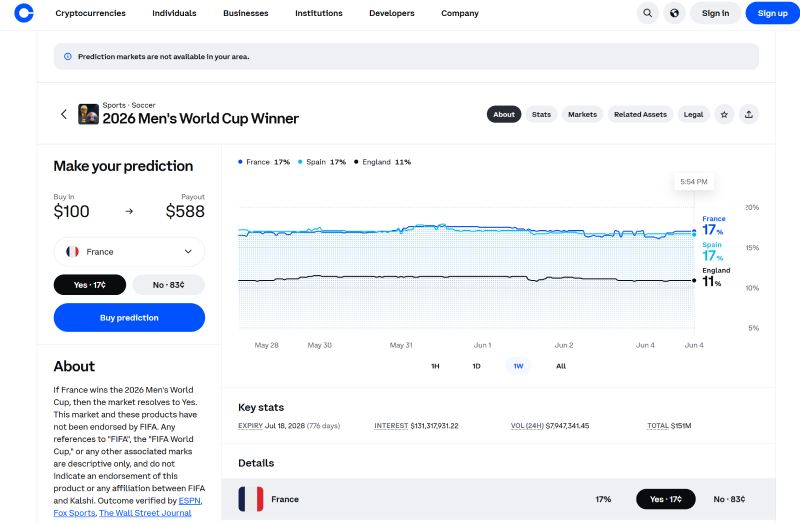Open the Cryptocurrencies nav menu

click(90, 13)
